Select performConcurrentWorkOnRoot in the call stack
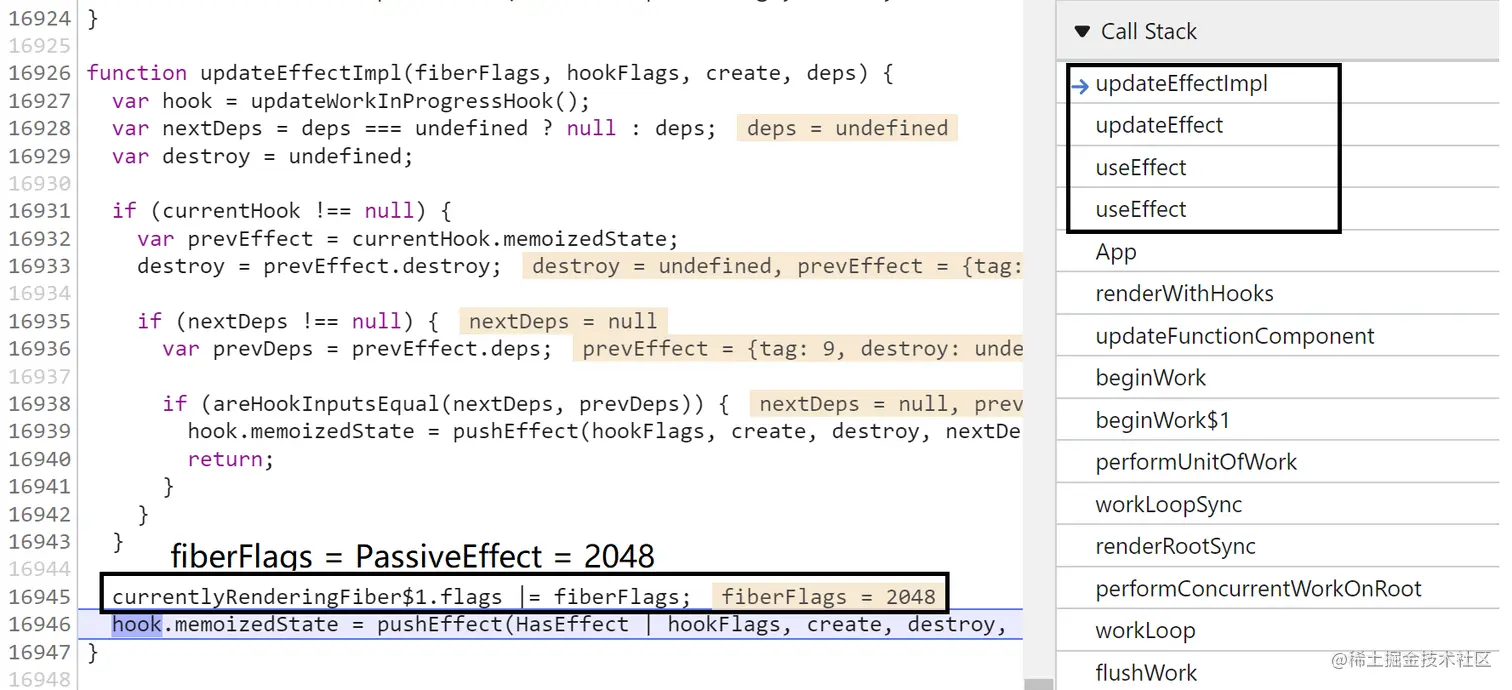Screen dimensions: 1512x690 pyautogui.click(x=1257, y=588)
